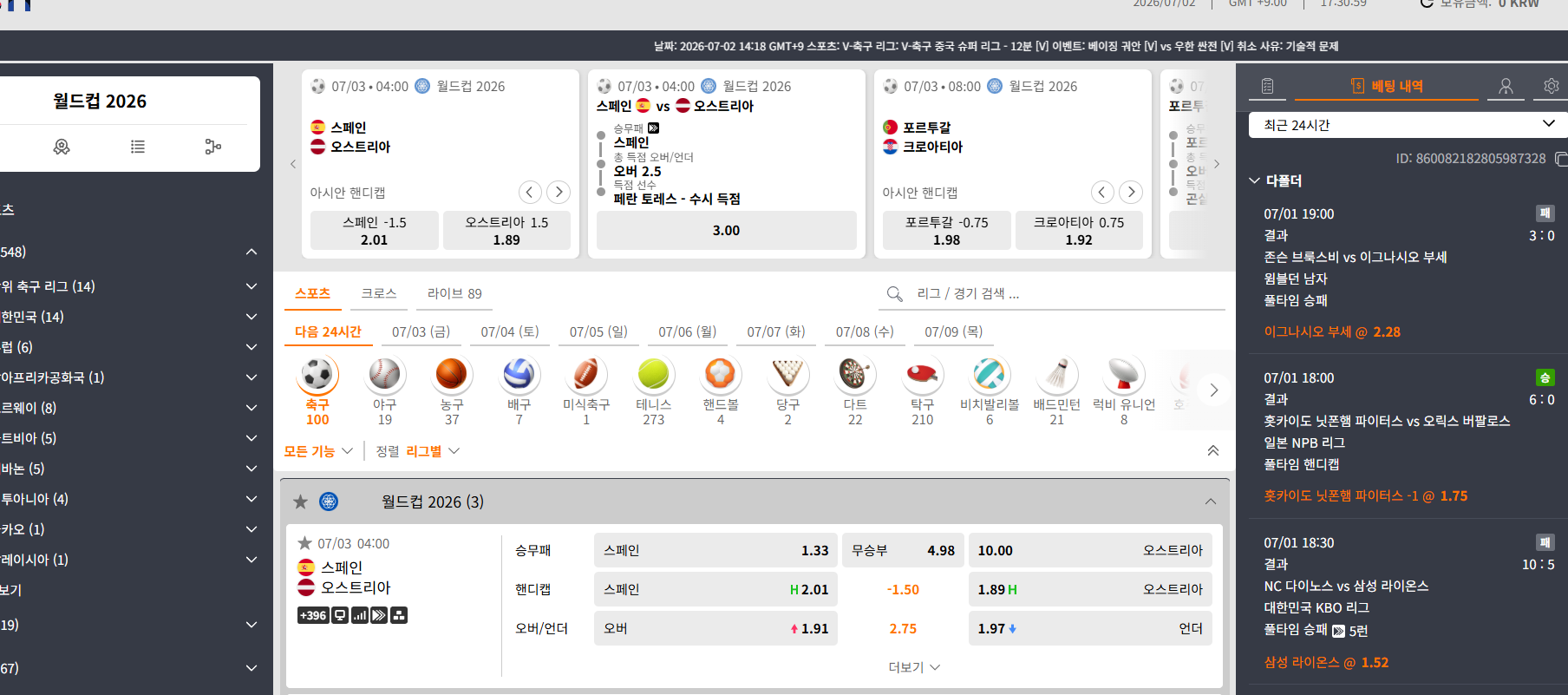Open the user account icon in bet panel
This screenshot has width=1568, height=695.
click(x=1506, y=86)
